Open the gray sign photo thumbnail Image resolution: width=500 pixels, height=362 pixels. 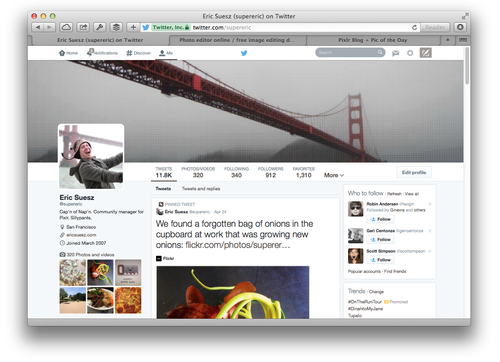(128, 272)
